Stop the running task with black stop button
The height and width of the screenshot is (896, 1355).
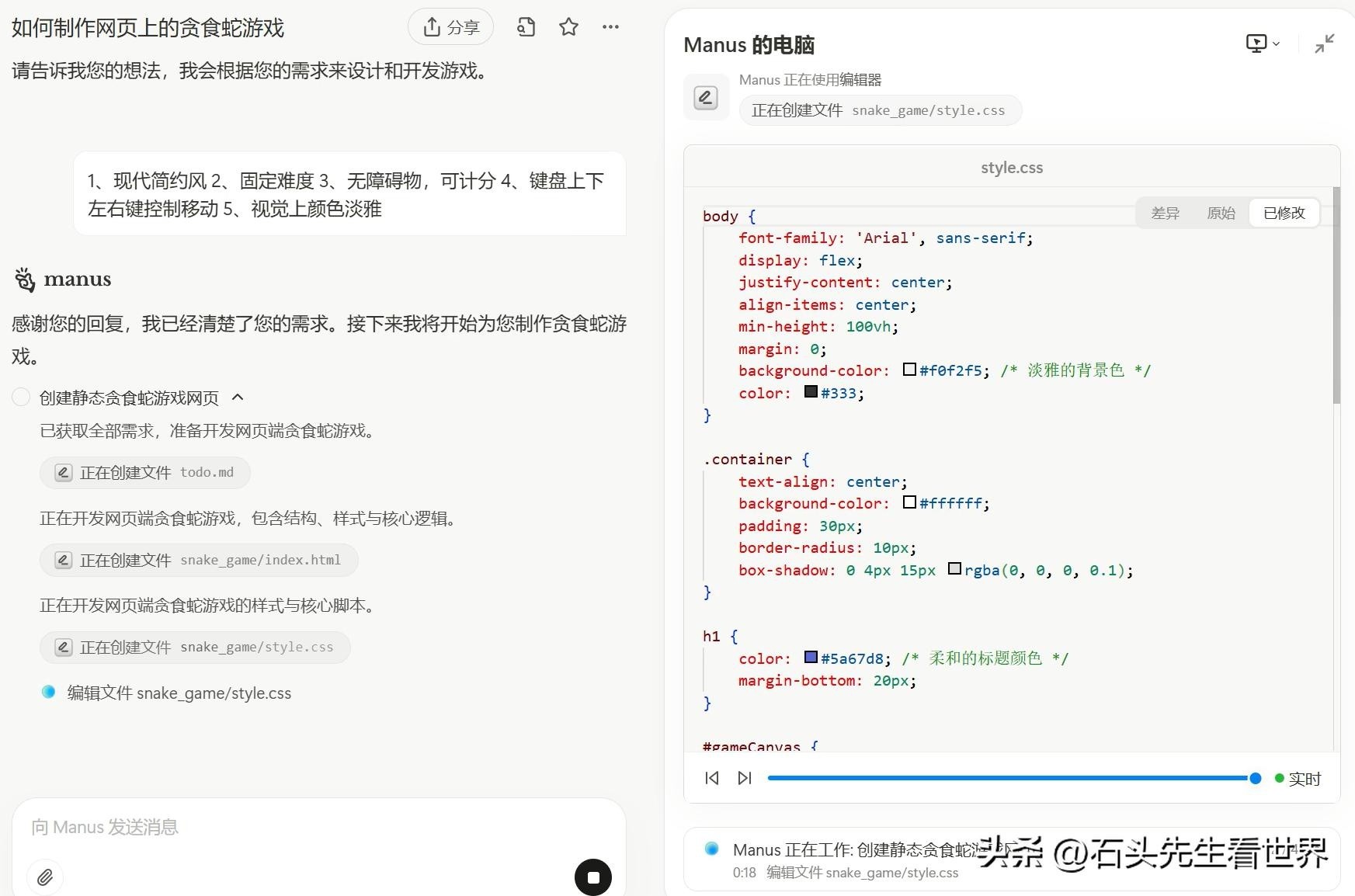[593, 877]
